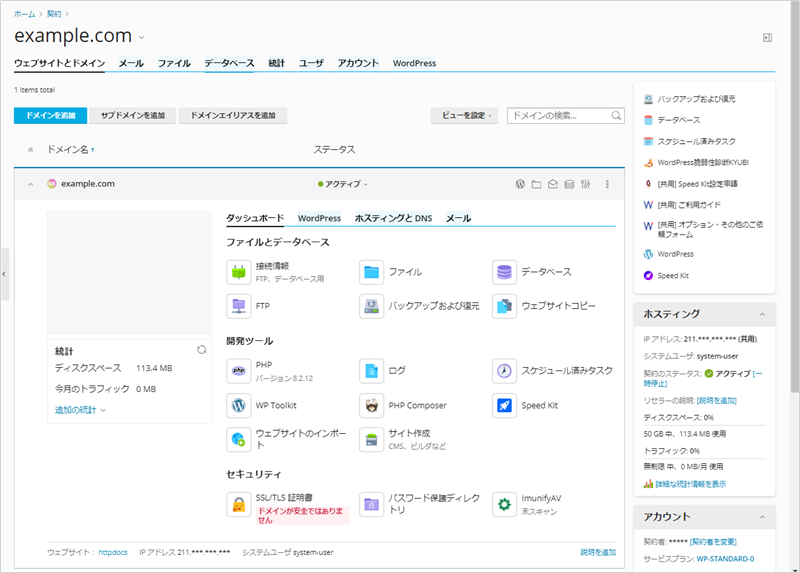Viewport: 800px width, 573px height.
Task: Open the データベース dashboard icon
Action: pyautogui.click(x=504, y=272)
